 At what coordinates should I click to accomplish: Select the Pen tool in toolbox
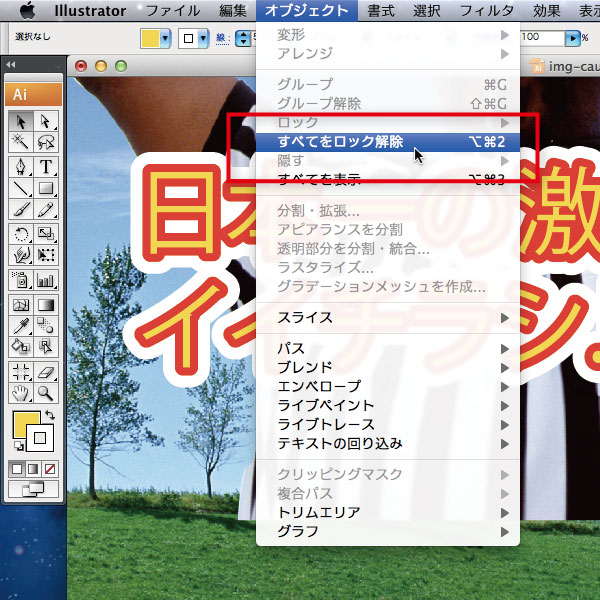(21, 166)
